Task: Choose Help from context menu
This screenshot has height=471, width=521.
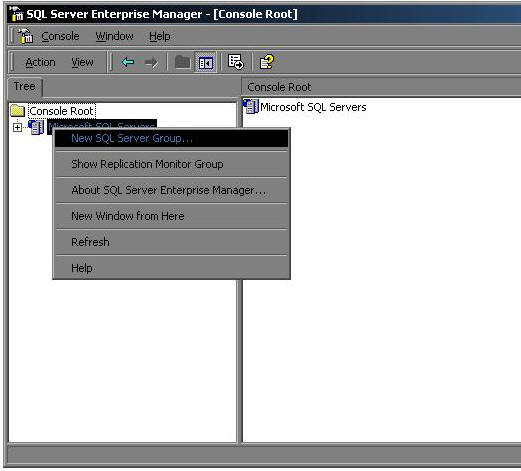Action: (x=171, y=268)
